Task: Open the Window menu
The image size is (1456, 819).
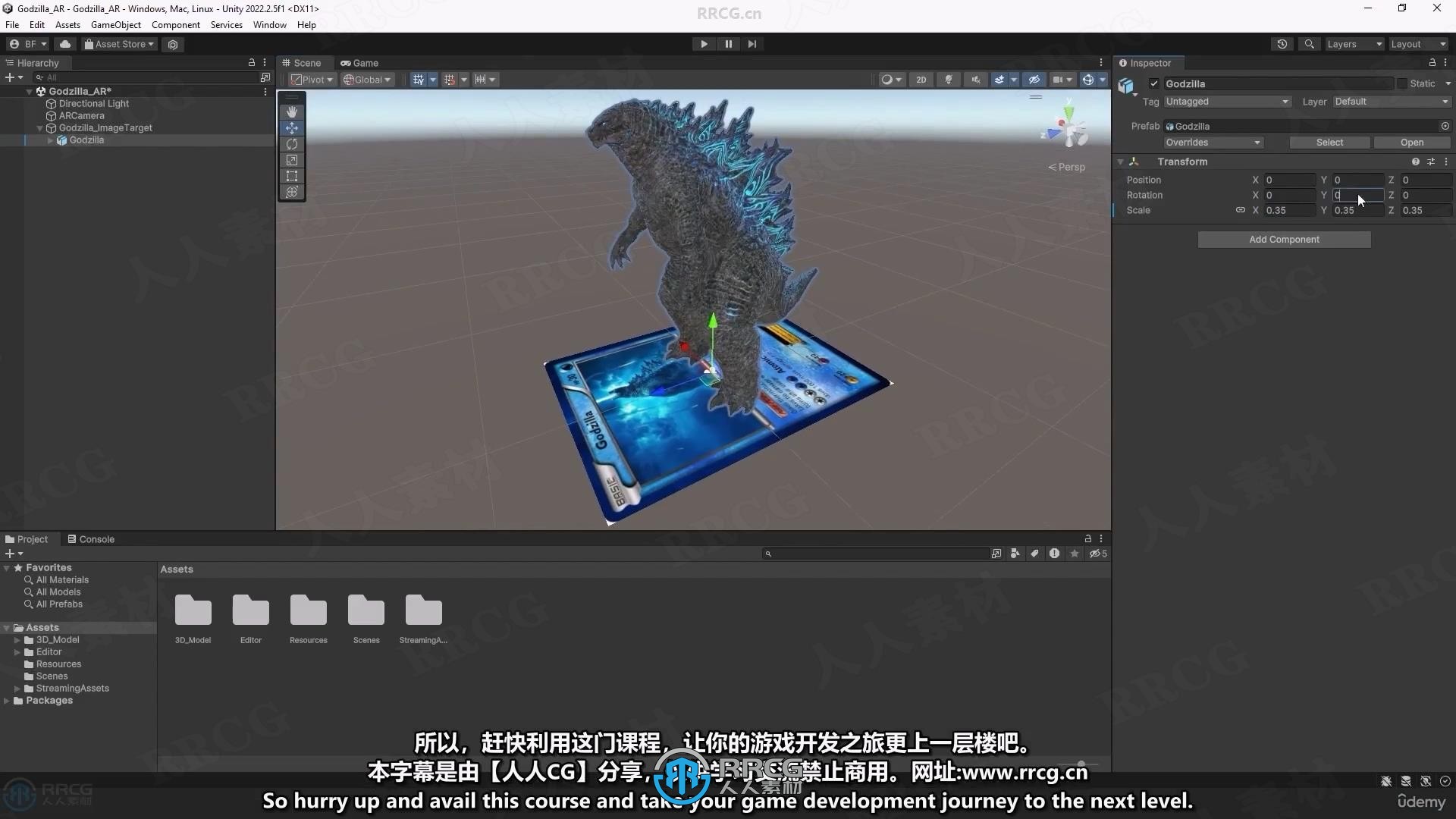Action: pos(269,25)
